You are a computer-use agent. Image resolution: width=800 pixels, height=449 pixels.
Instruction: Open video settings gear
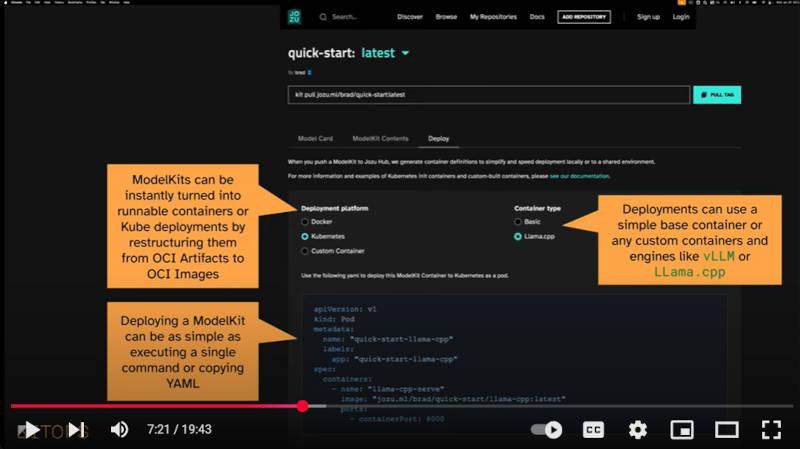tap(638, 430)
